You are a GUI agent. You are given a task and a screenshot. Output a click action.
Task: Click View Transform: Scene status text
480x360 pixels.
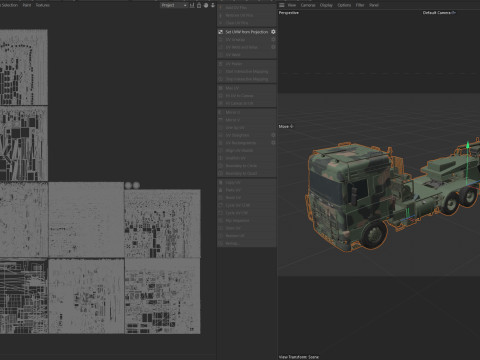[x=299, y=357]
